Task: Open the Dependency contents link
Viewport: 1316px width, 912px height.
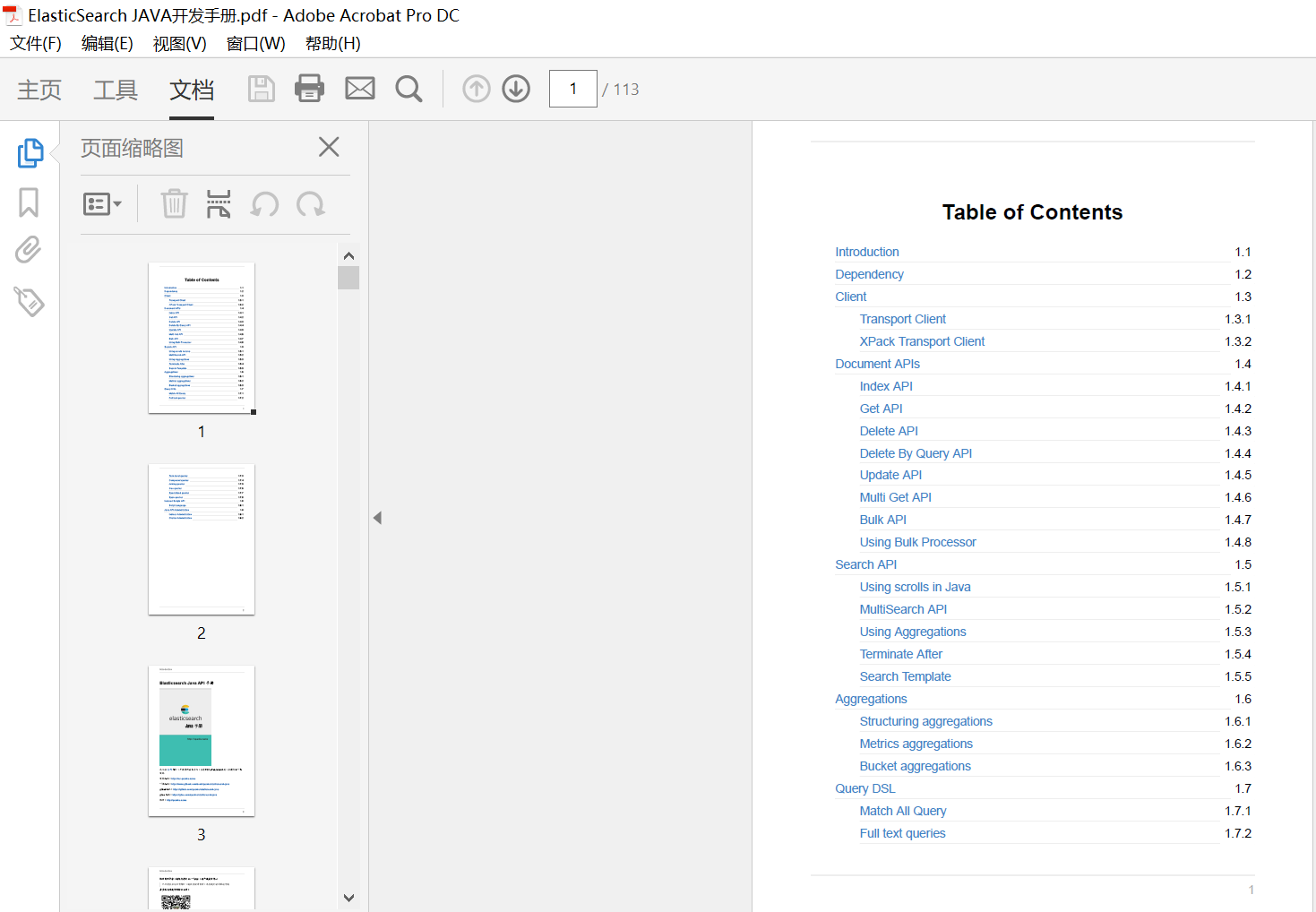Action: tap(869, 274)
